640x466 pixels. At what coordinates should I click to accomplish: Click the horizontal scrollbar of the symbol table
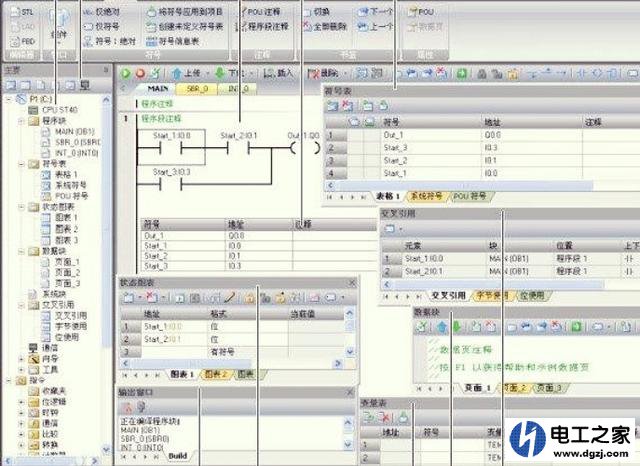[x=459, y=186]
